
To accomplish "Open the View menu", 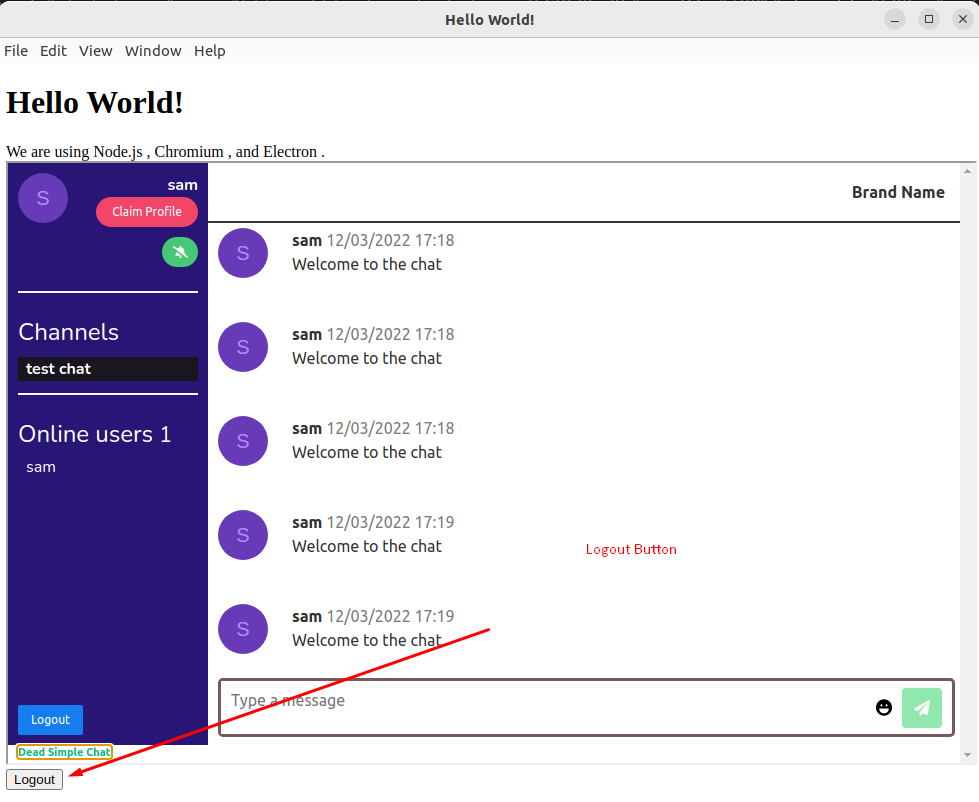I will pyautogui.click(x=95, y=51).
